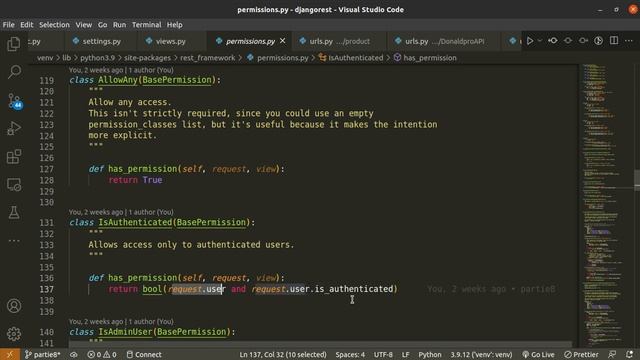The image size is (640, 360).
Task: Click the has_permission breadcrumb segment
Action: click(425, 58)
